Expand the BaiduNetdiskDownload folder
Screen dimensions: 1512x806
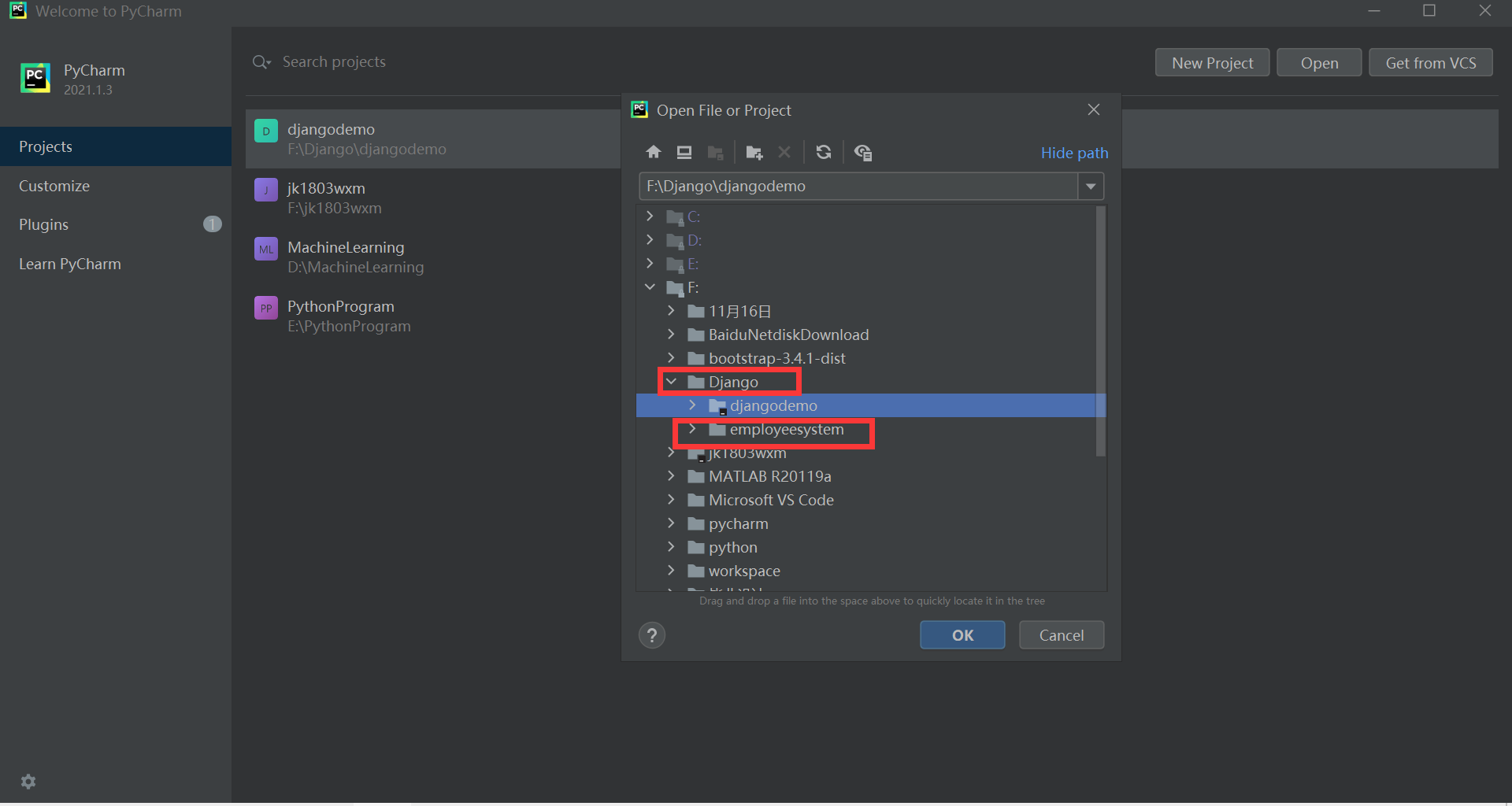[x=671, y=334]
